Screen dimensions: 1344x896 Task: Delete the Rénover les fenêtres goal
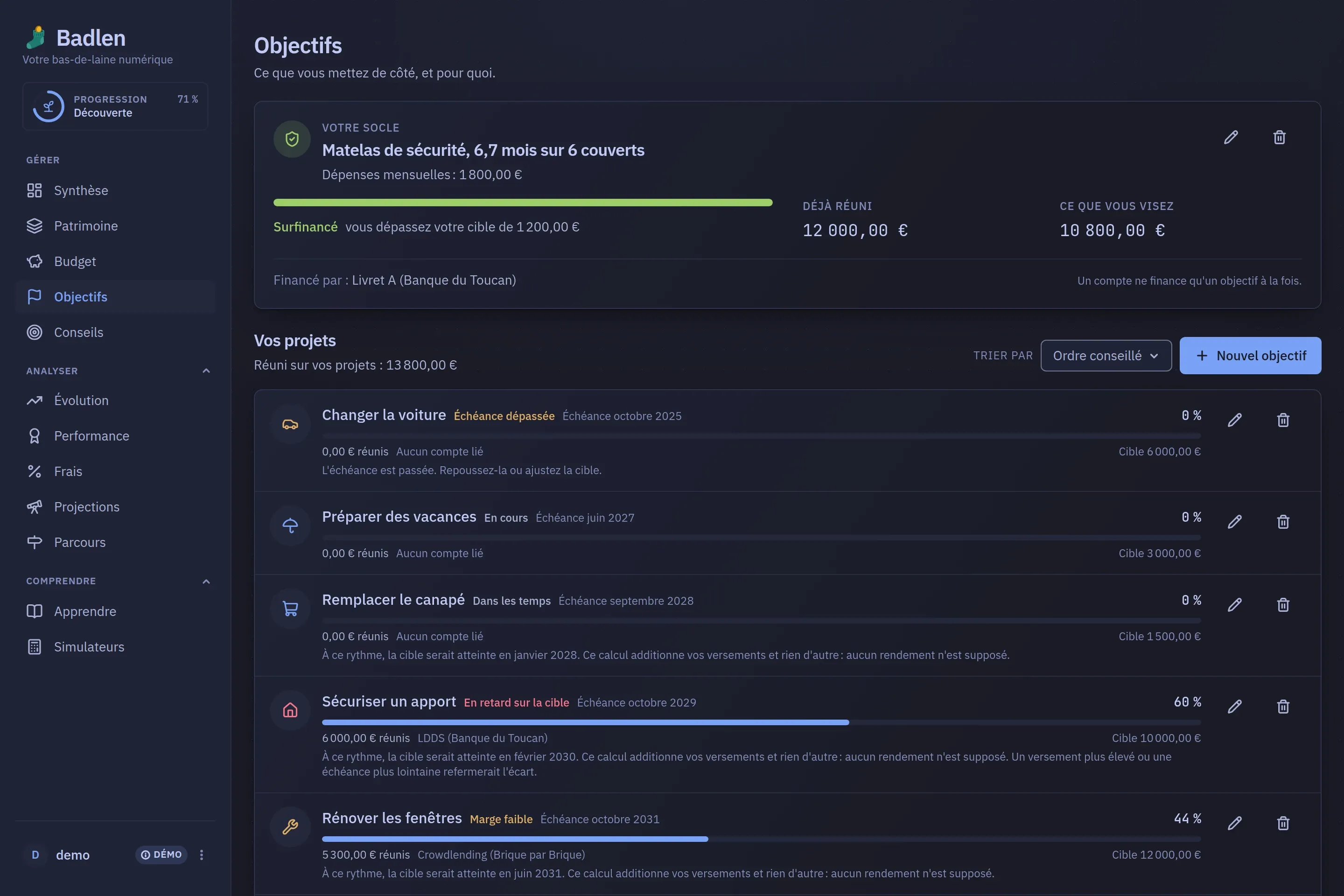click(x=1283, y=823)
